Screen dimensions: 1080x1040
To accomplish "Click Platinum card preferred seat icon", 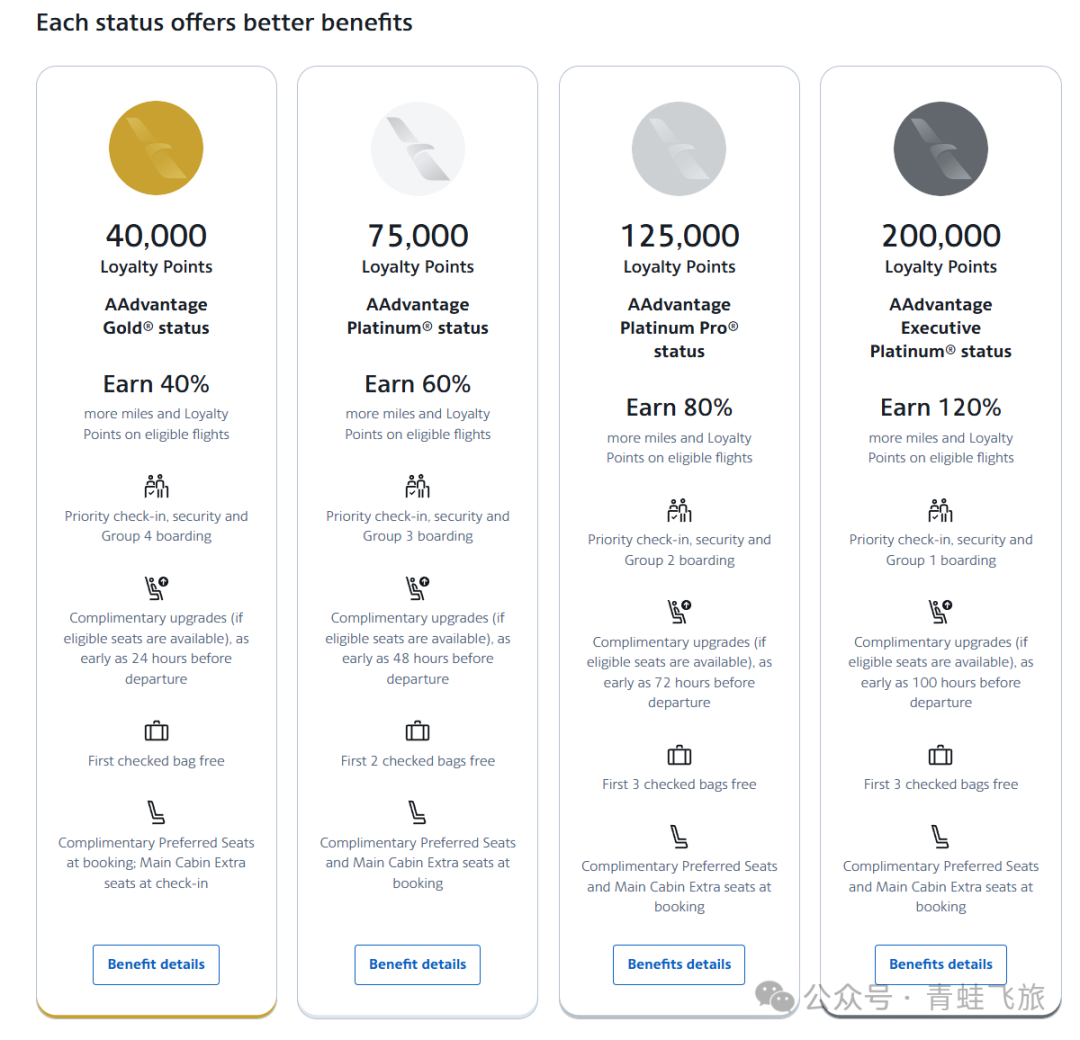I will (418, 812).
